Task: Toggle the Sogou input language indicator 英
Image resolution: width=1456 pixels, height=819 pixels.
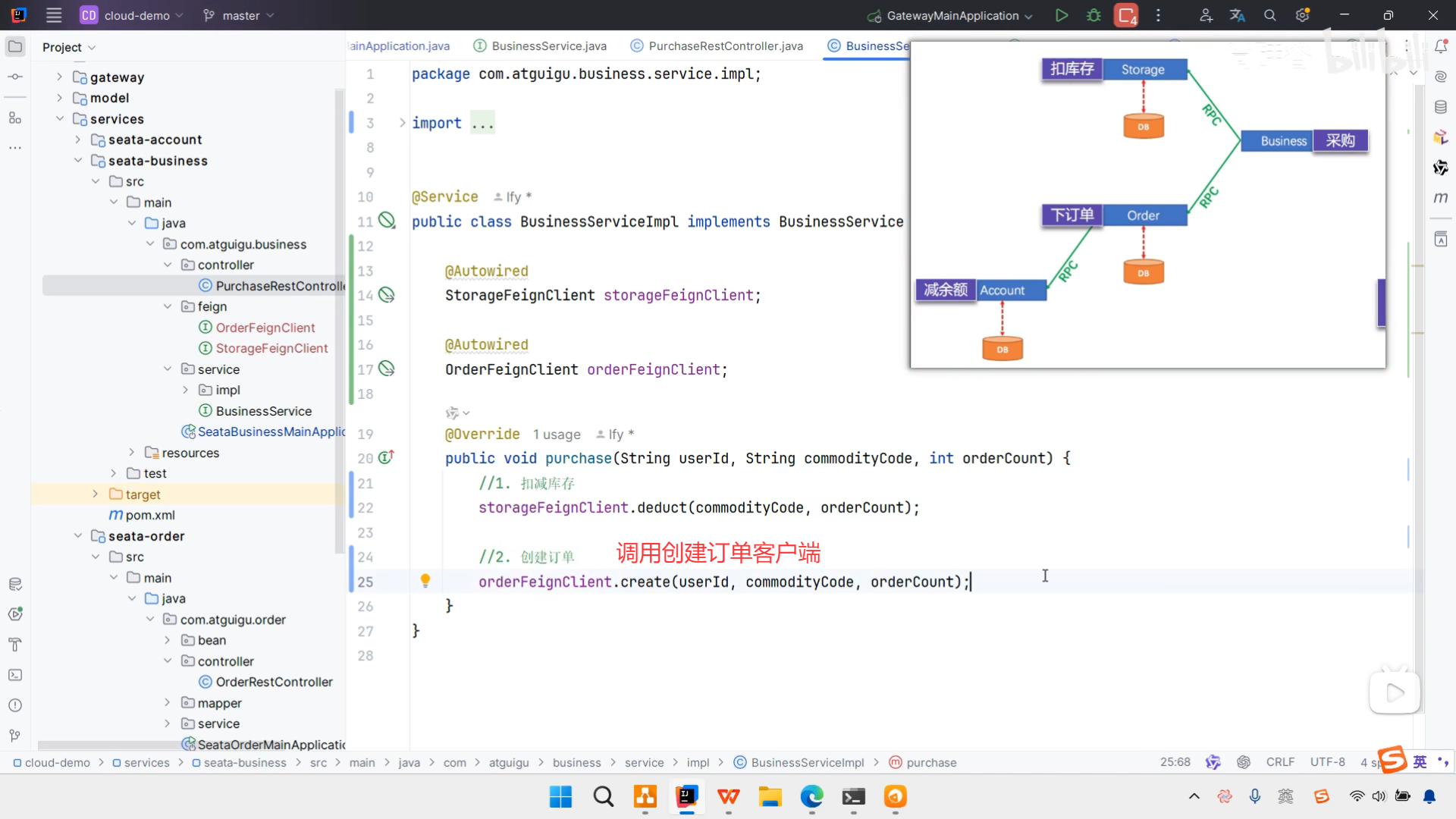Action: tap(1420, 761)
